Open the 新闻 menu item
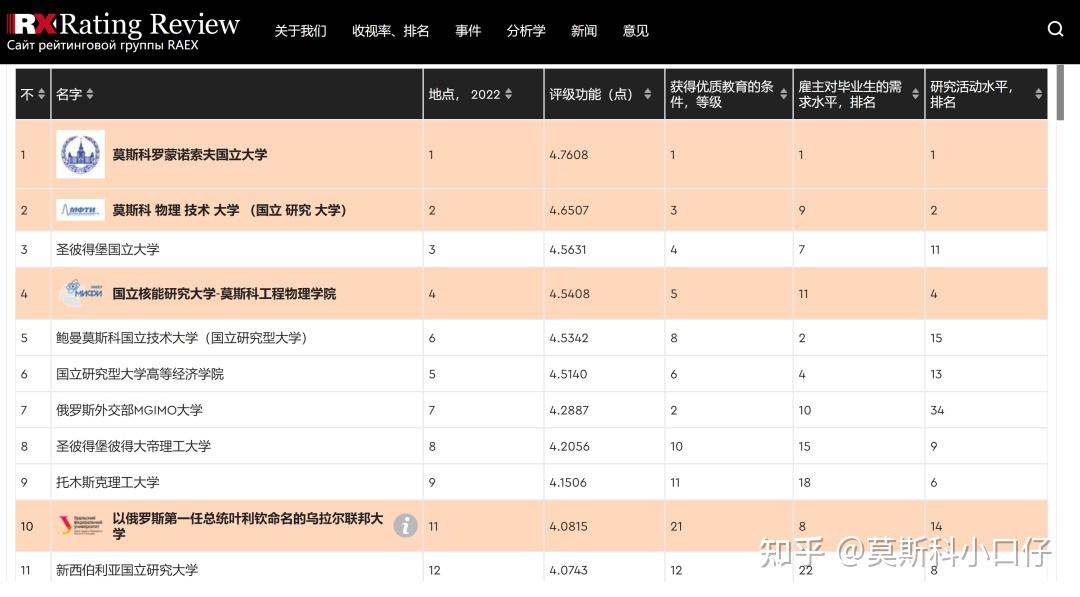Screen dimensions: 1080x597 coord(584,31)
